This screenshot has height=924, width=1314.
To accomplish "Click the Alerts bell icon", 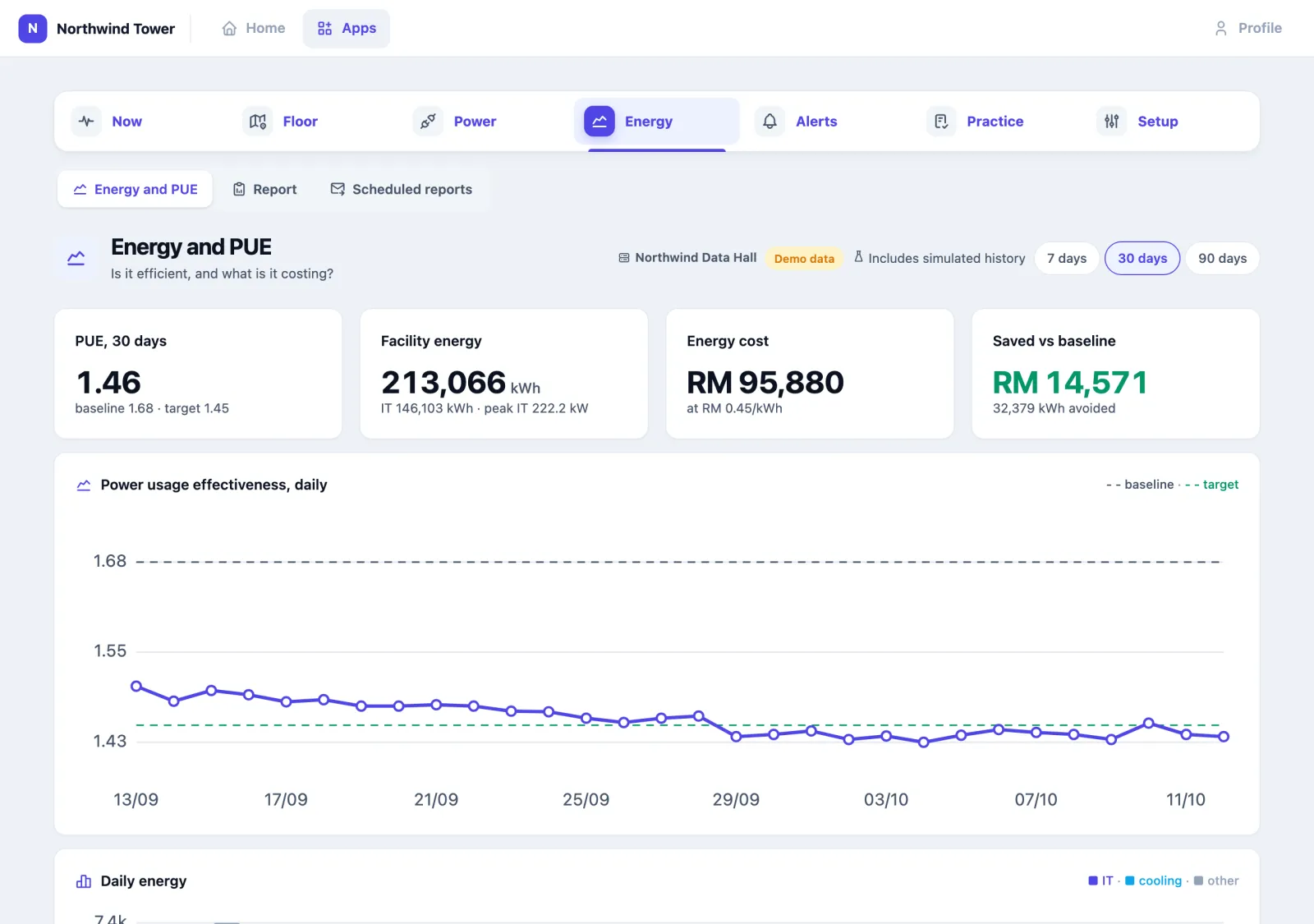I will 770,122.
